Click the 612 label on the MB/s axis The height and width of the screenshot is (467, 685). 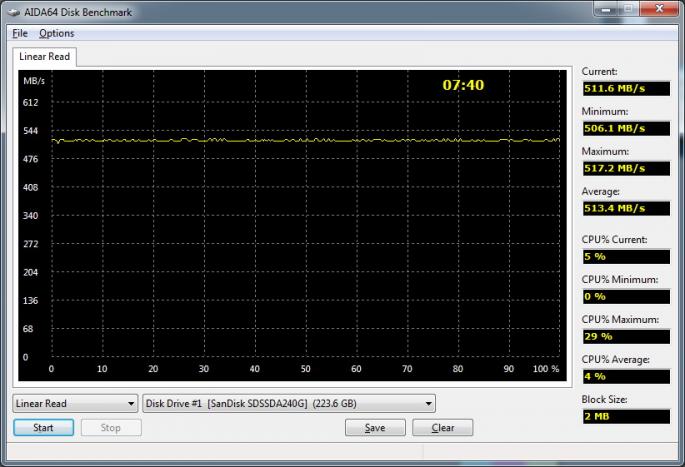click(x=31, y=103)
